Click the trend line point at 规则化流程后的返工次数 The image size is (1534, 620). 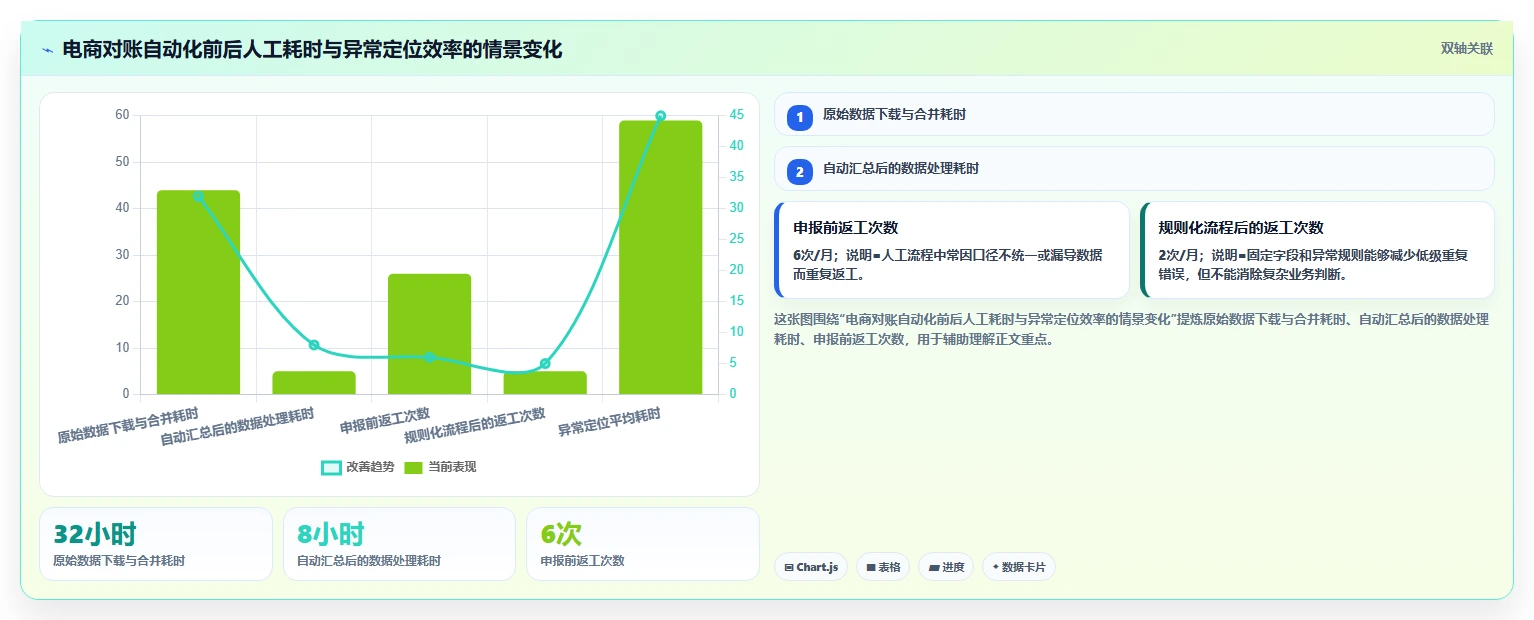pyautogui.click(x=545, y=364)
